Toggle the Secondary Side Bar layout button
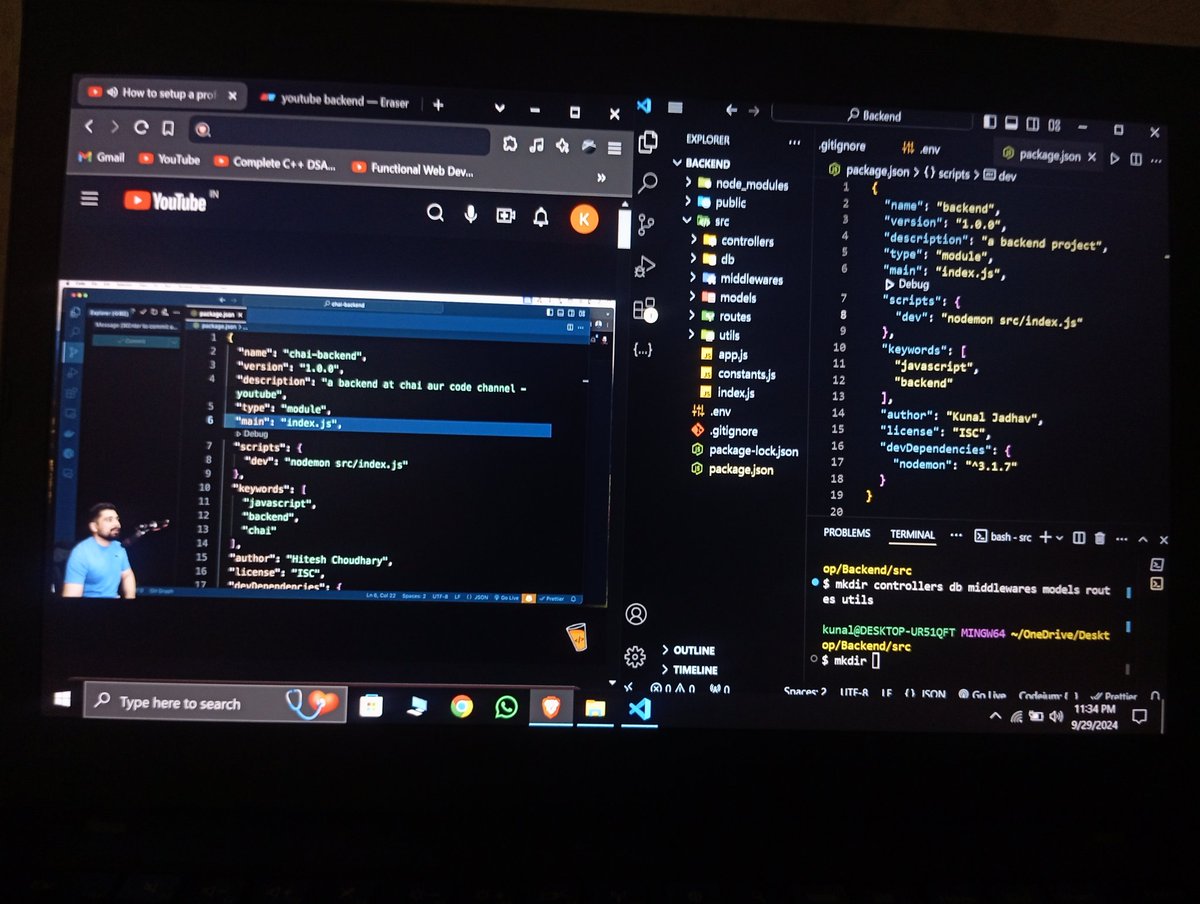The height and width of the screenshot is (904, 1200). click(1032, 124)
